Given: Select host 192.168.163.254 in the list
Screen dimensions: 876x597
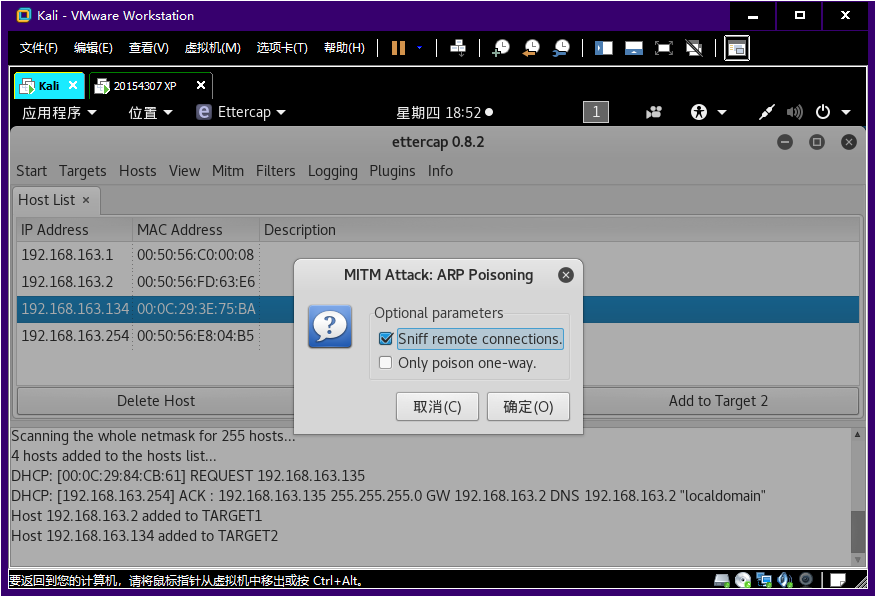Looking at the screenshot, I should tap(75, 335).
